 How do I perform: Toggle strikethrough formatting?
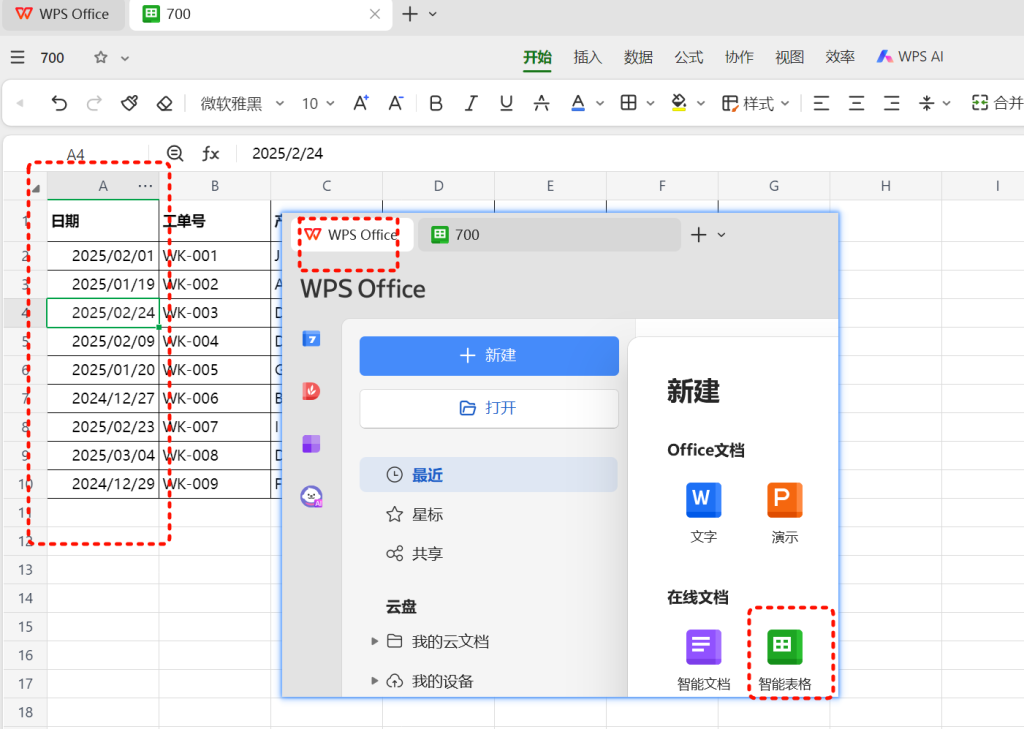(x=541, y=103)
